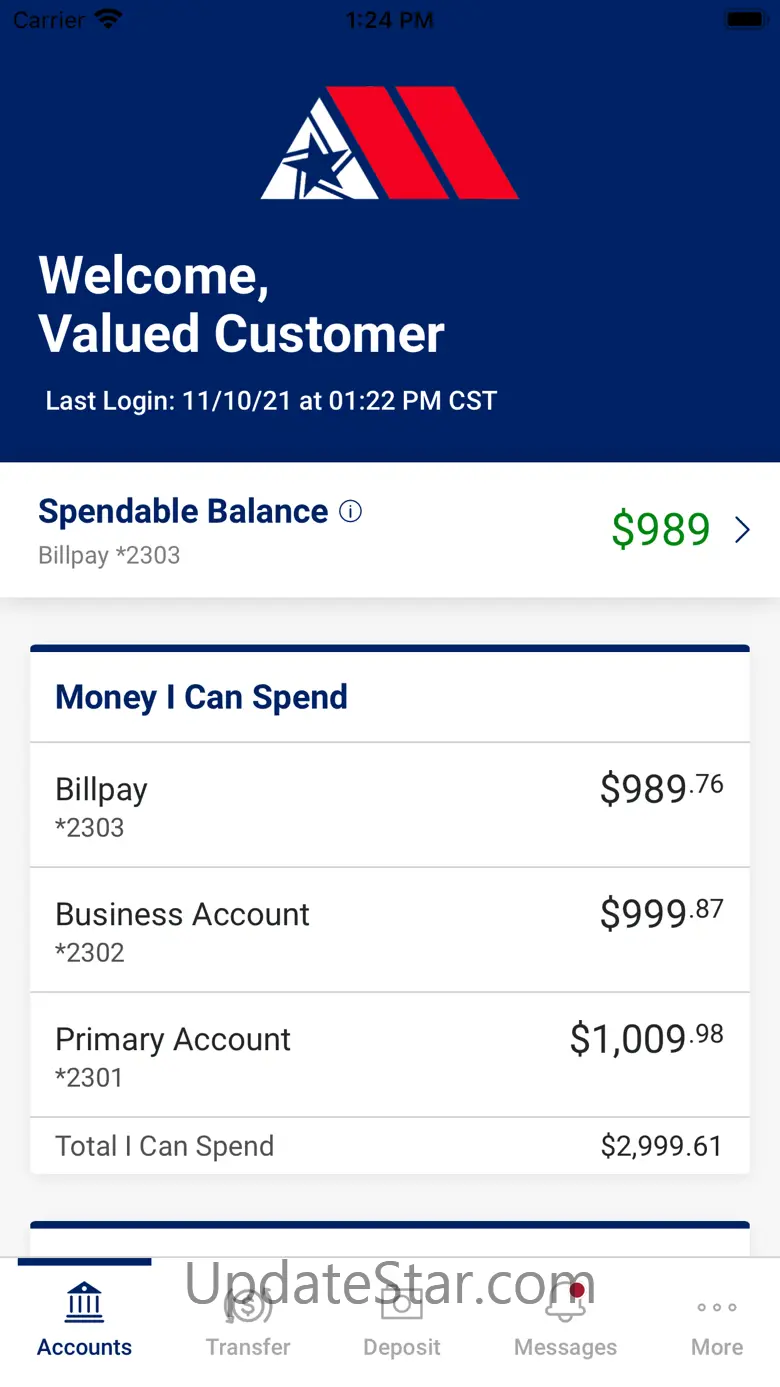The width and height of the screenshot is (780, 1387).
Task: Open the Deposit camera icon
Action: (402, 1303)
